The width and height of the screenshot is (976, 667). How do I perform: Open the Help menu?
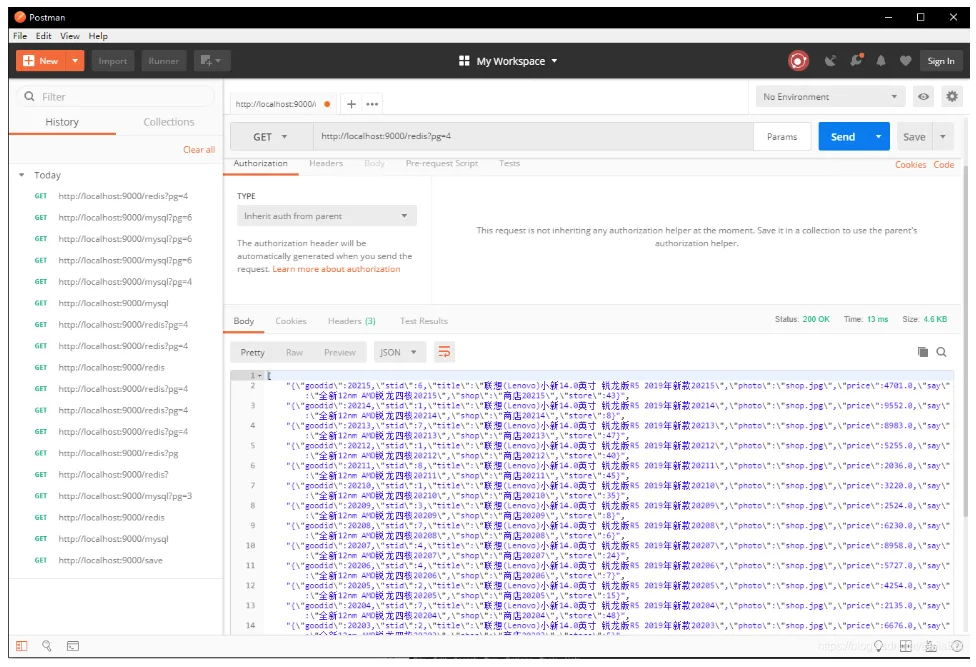click(98, 36)
